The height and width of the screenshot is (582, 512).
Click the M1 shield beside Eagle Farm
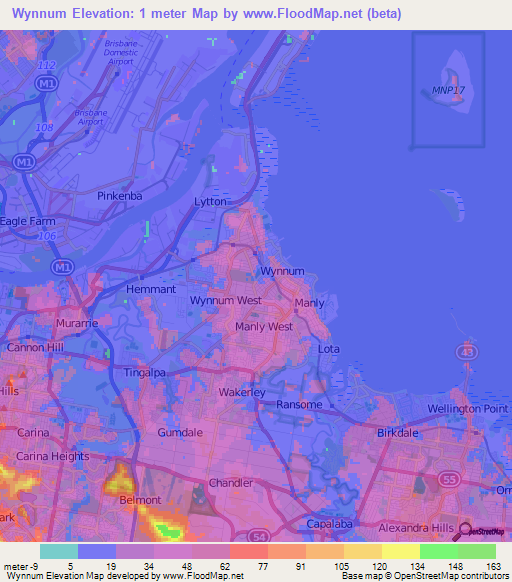[24, 162]
